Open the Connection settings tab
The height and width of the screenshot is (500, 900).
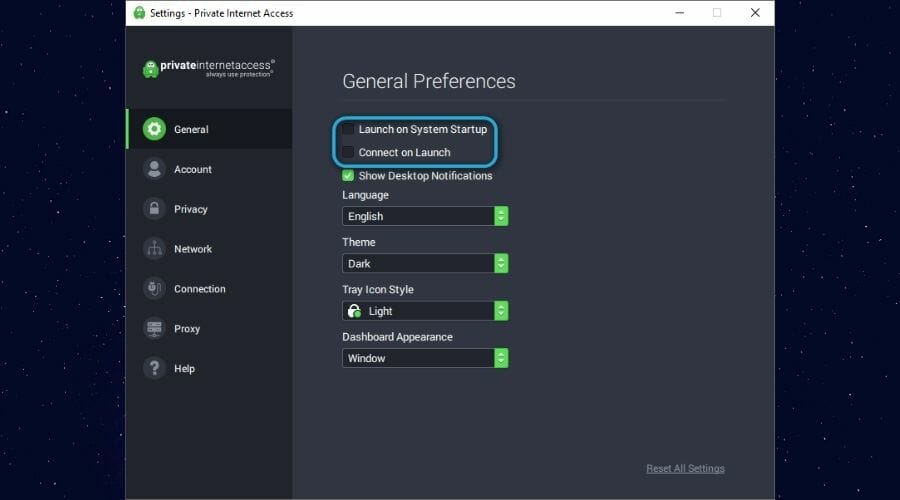(x=200, y=289)
